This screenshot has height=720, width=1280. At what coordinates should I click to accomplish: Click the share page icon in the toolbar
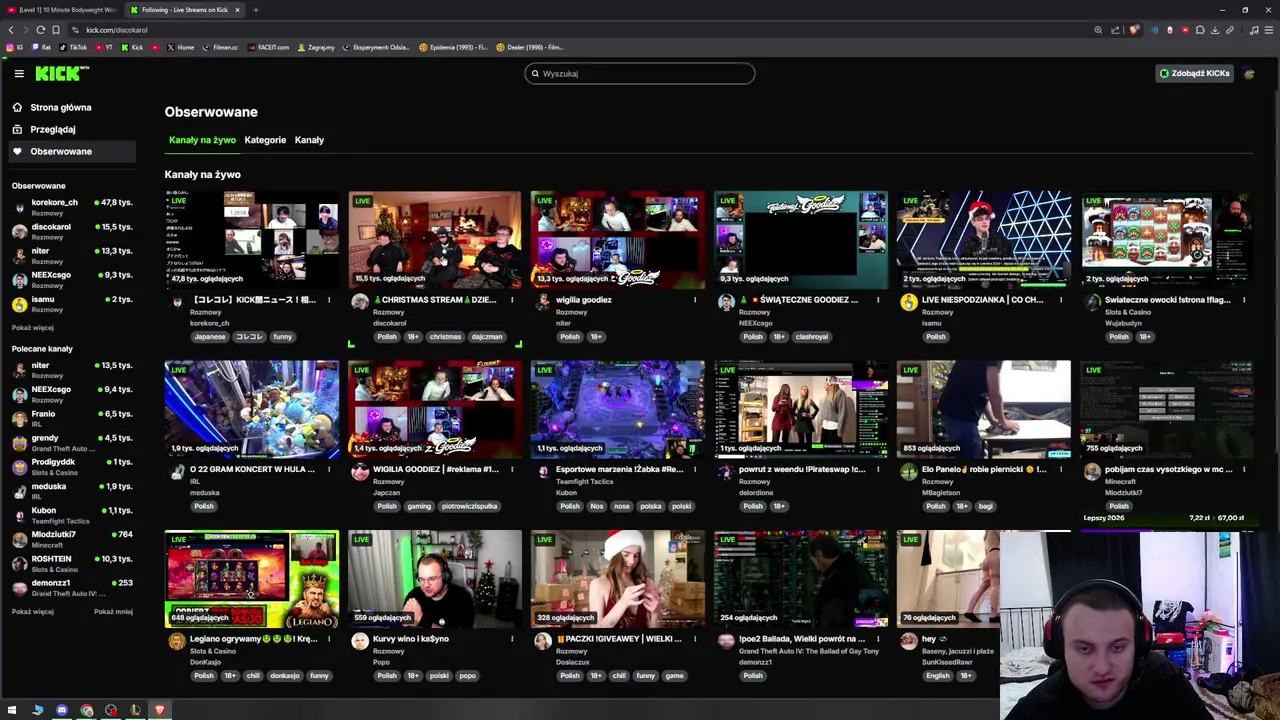[1115, 30]
